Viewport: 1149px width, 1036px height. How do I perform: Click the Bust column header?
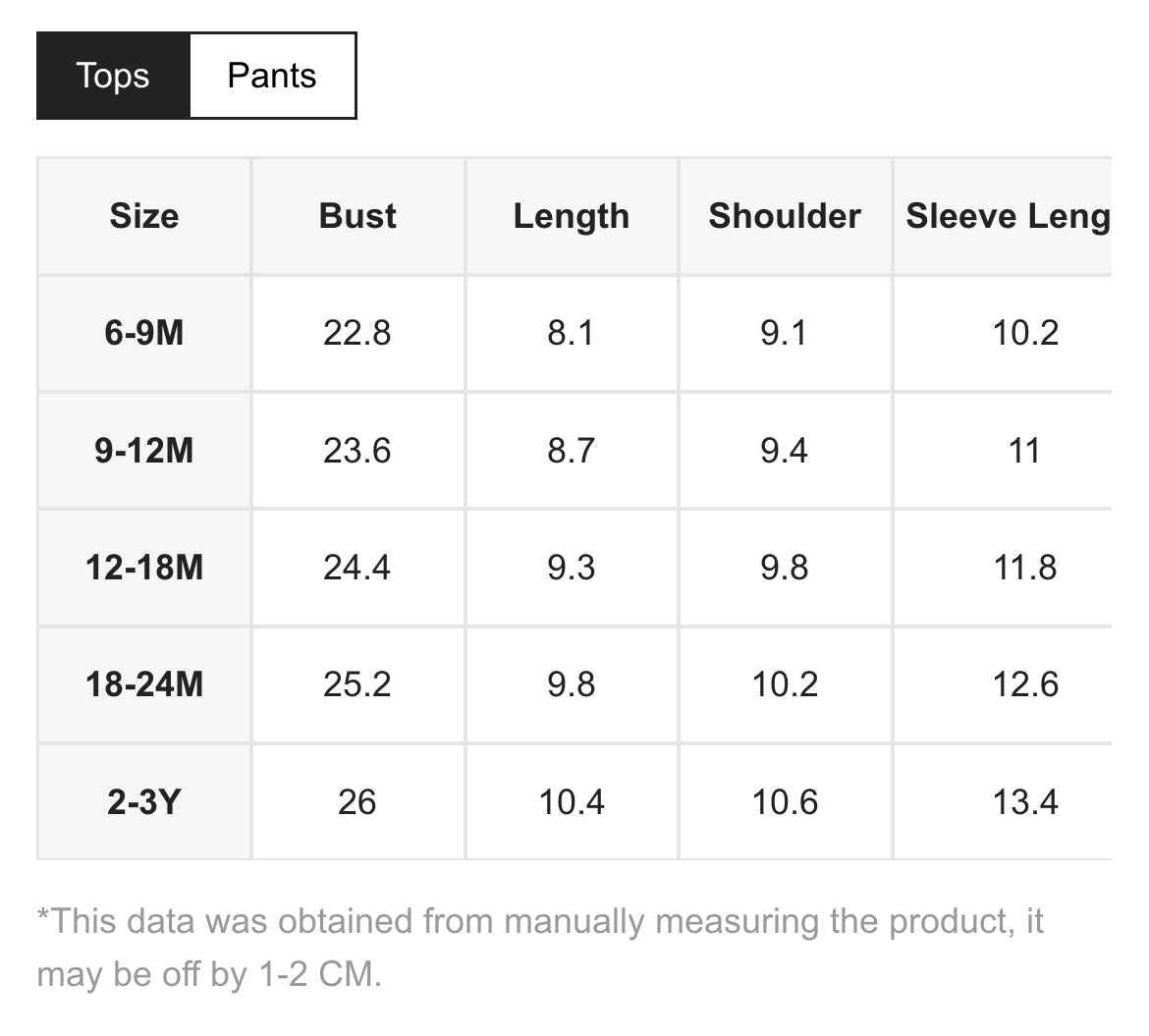(357, 216)
